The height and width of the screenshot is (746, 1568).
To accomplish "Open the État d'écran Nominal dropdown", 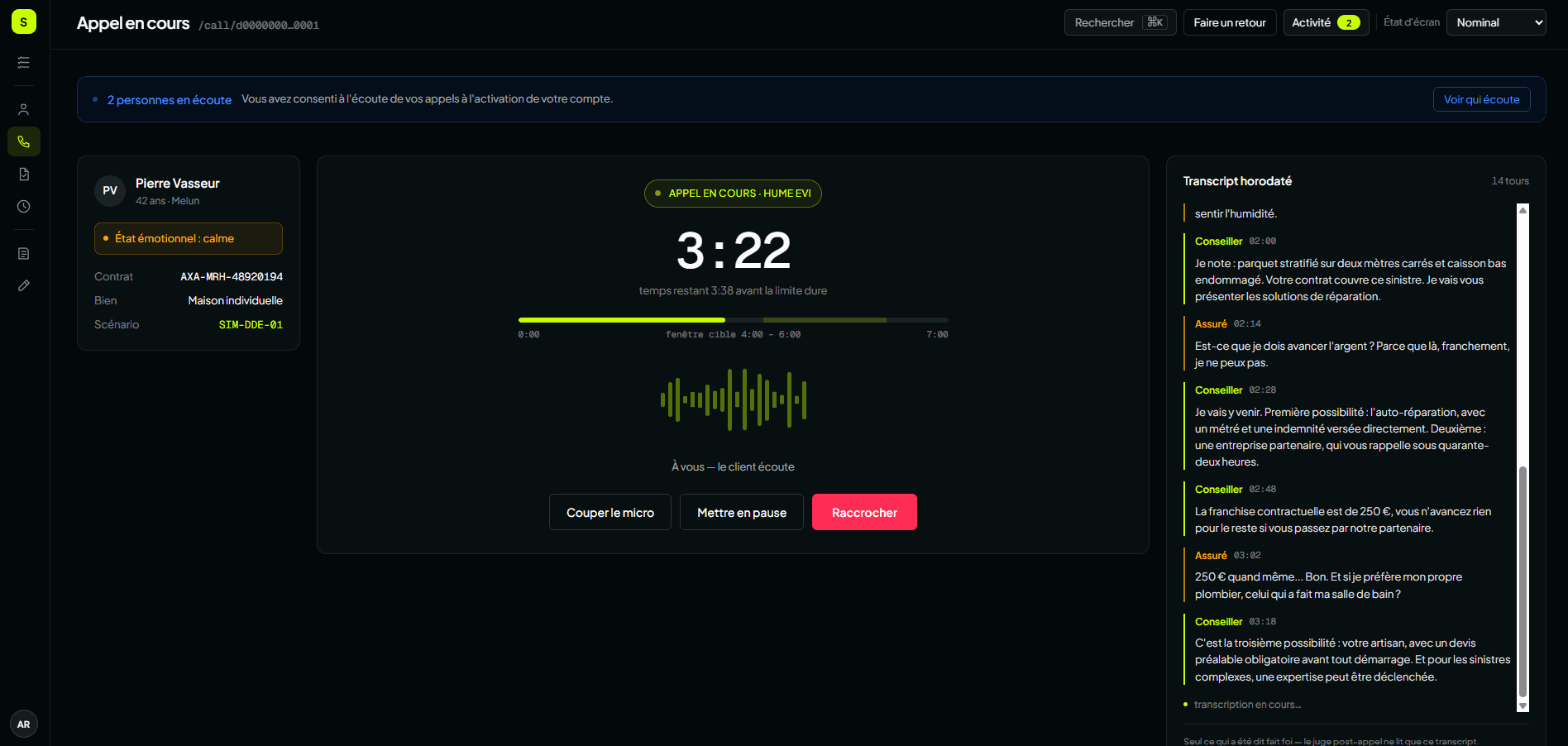I will [1496, 22].
